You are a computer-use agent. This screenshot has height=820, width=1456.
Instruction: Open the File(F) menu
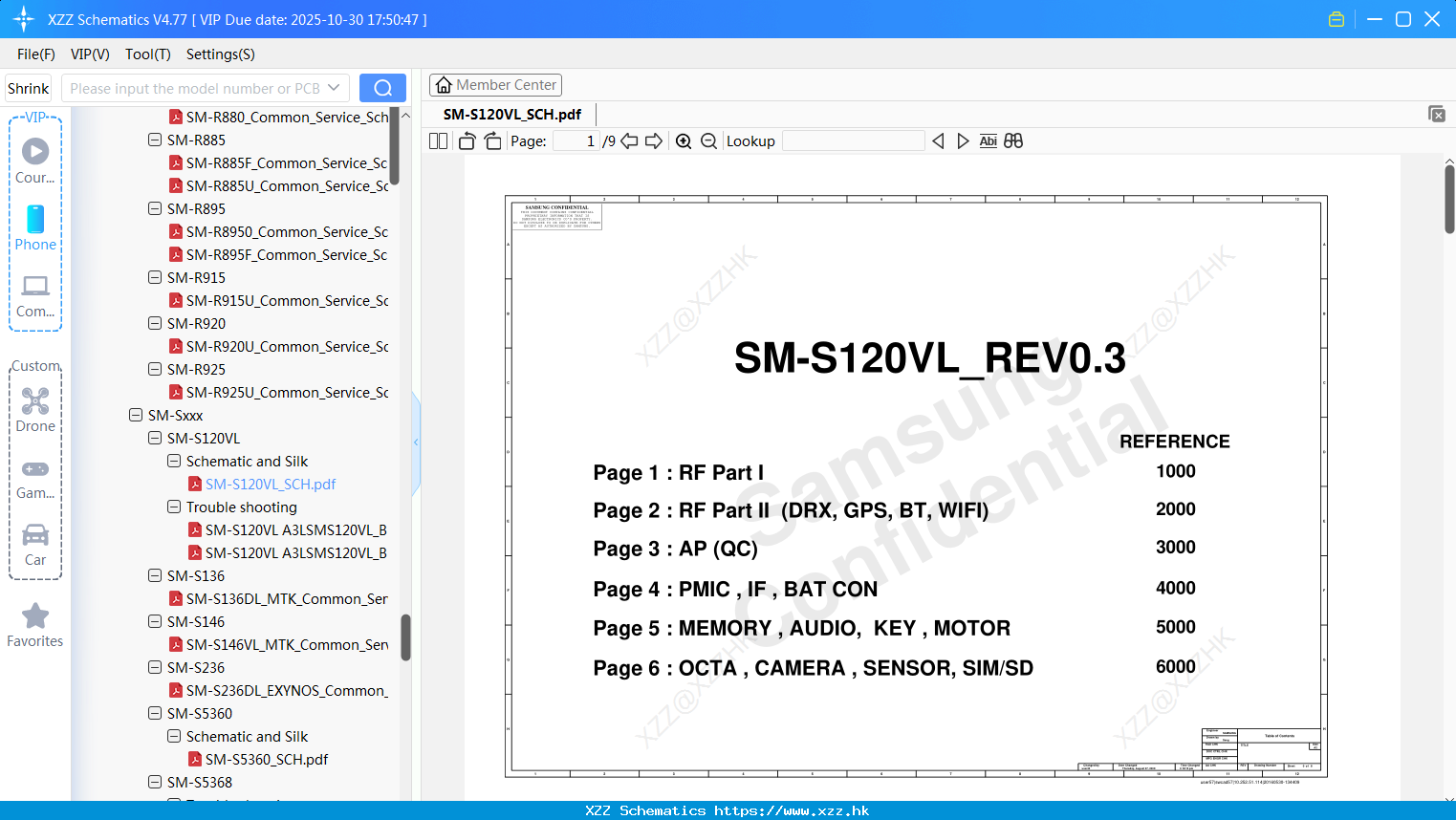point(35,54)
